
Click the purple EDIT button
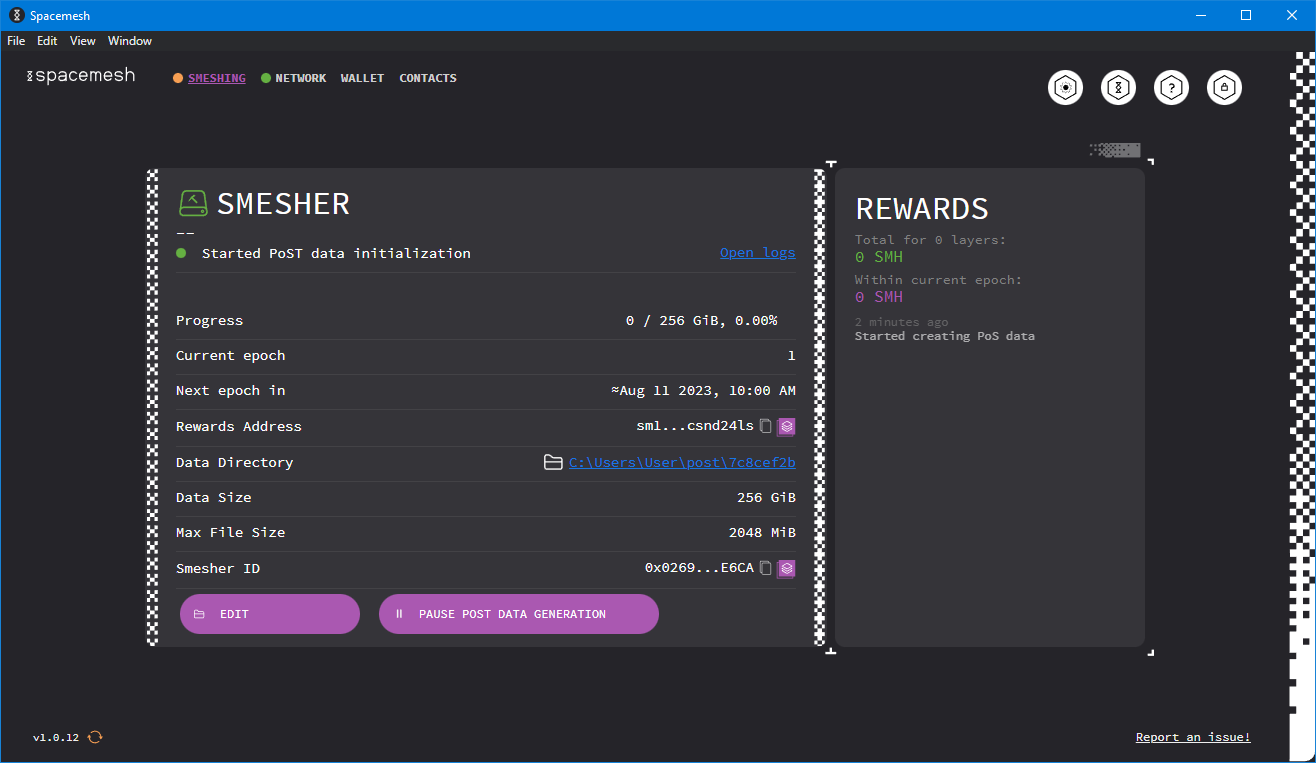[x=270, y=614]
